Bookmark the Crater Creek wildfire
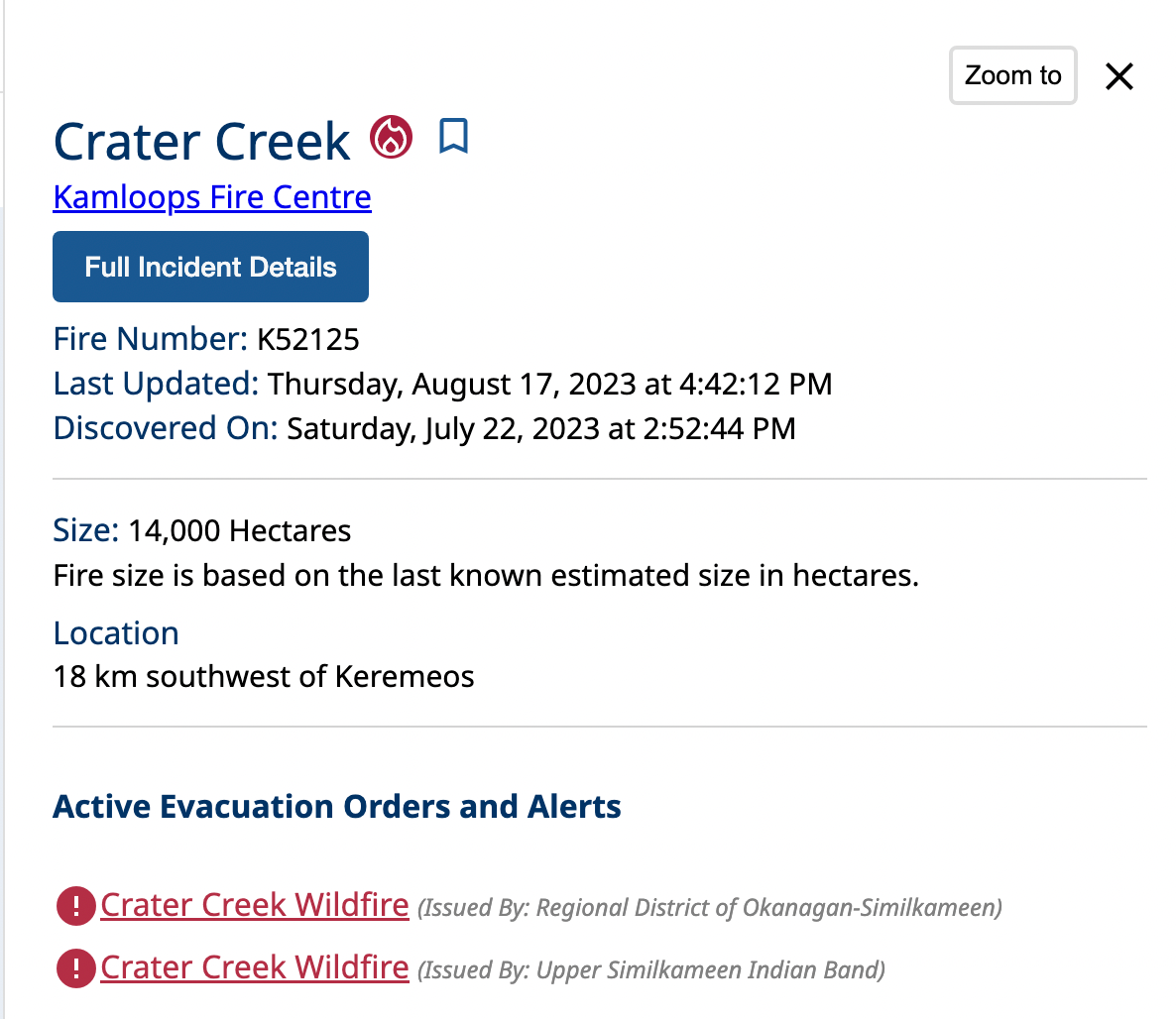The image size is (1176, 1019). click(x=453, y=137)
